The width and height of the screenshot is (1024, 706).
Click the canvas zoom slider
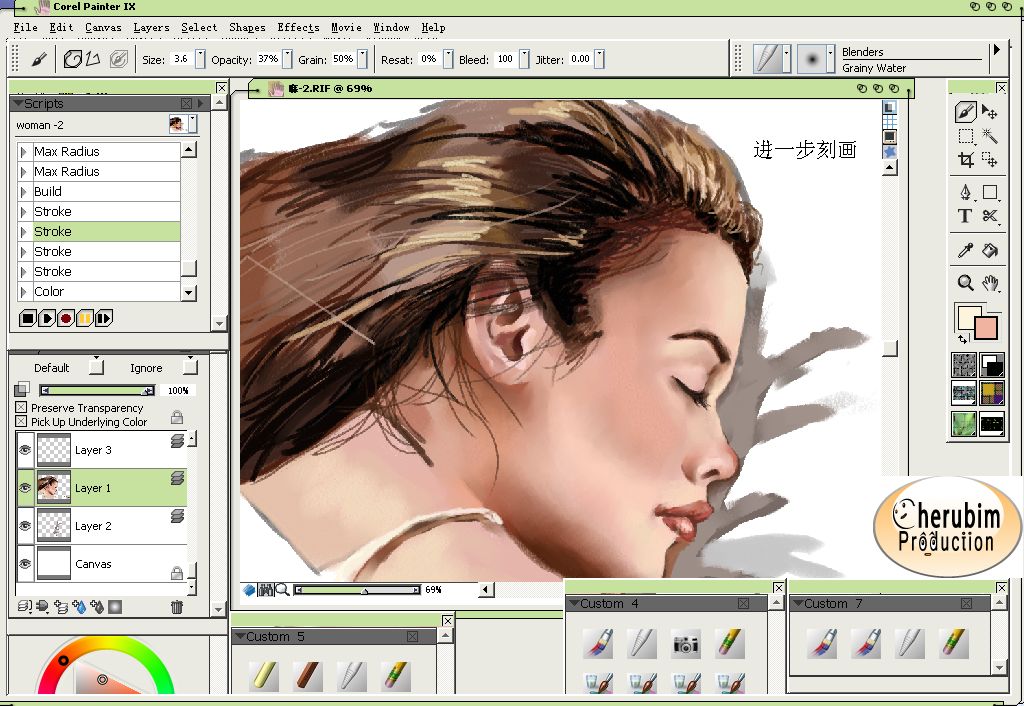(357, 590)
